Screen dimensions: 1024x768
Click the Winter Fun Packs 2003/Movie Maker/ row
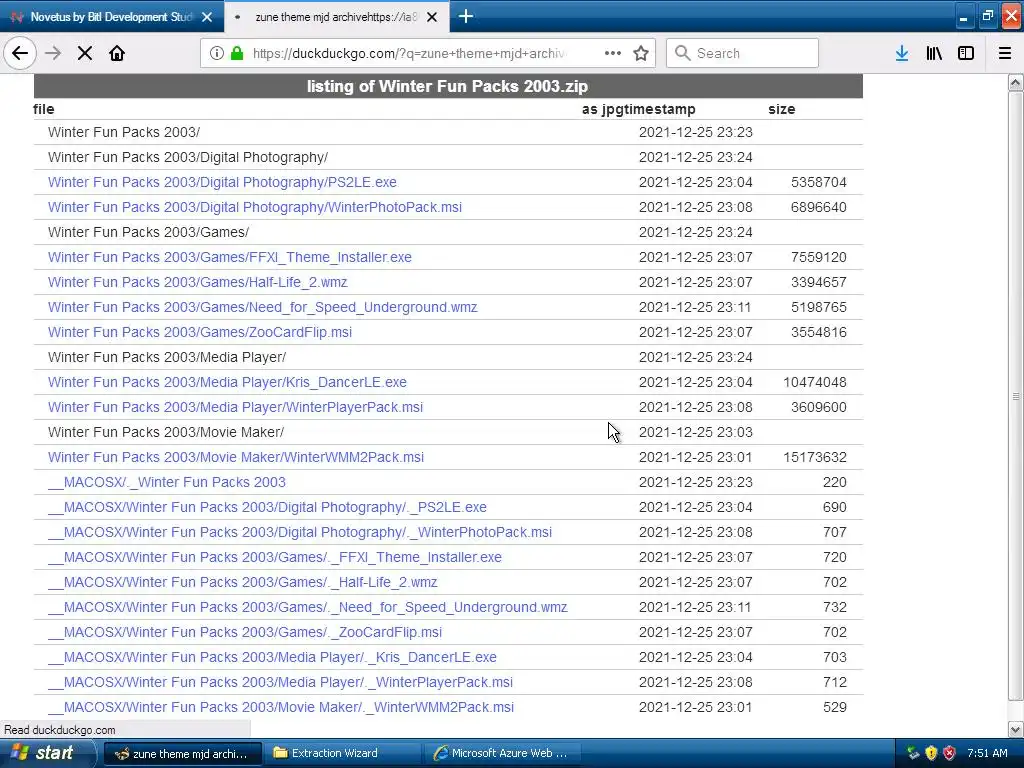pos(448,432)
